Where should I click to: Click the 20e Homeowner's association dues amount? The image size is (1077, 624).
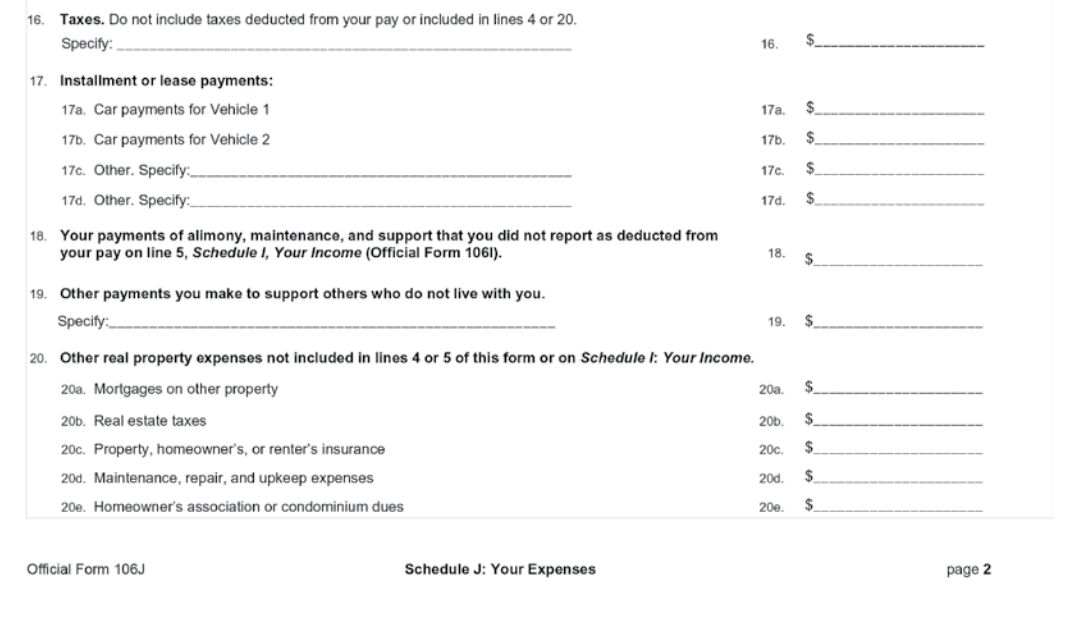click(898, 504)
